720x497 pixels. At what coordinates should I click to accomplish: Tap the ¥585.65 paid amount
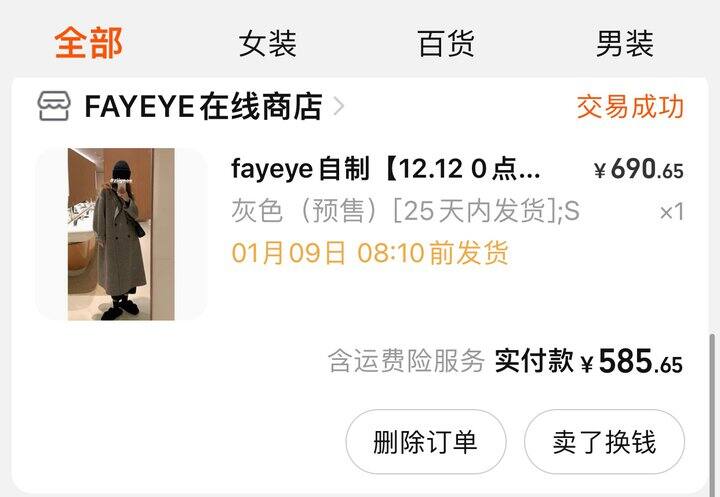coord(632,361)
